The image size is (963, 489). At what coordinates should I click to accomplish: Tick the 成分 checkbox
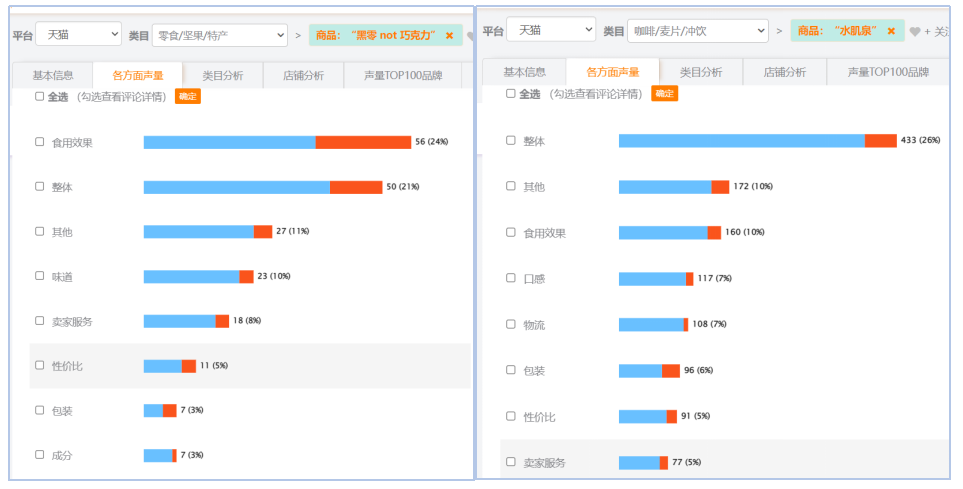(x=40, y=455)
